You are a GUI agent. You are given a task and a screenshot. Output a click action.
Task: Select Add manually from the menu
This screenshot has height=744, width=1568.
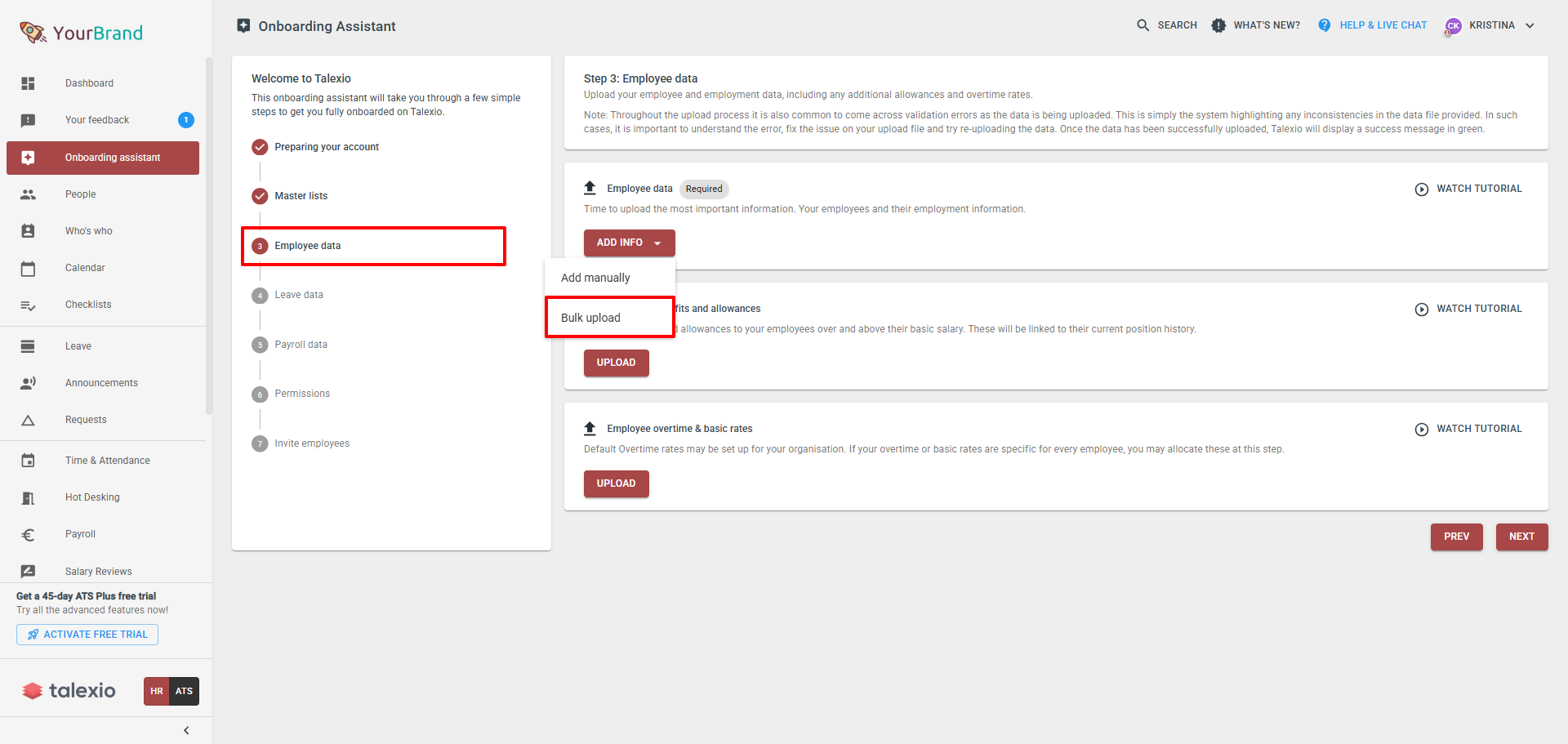click(609, 278)
